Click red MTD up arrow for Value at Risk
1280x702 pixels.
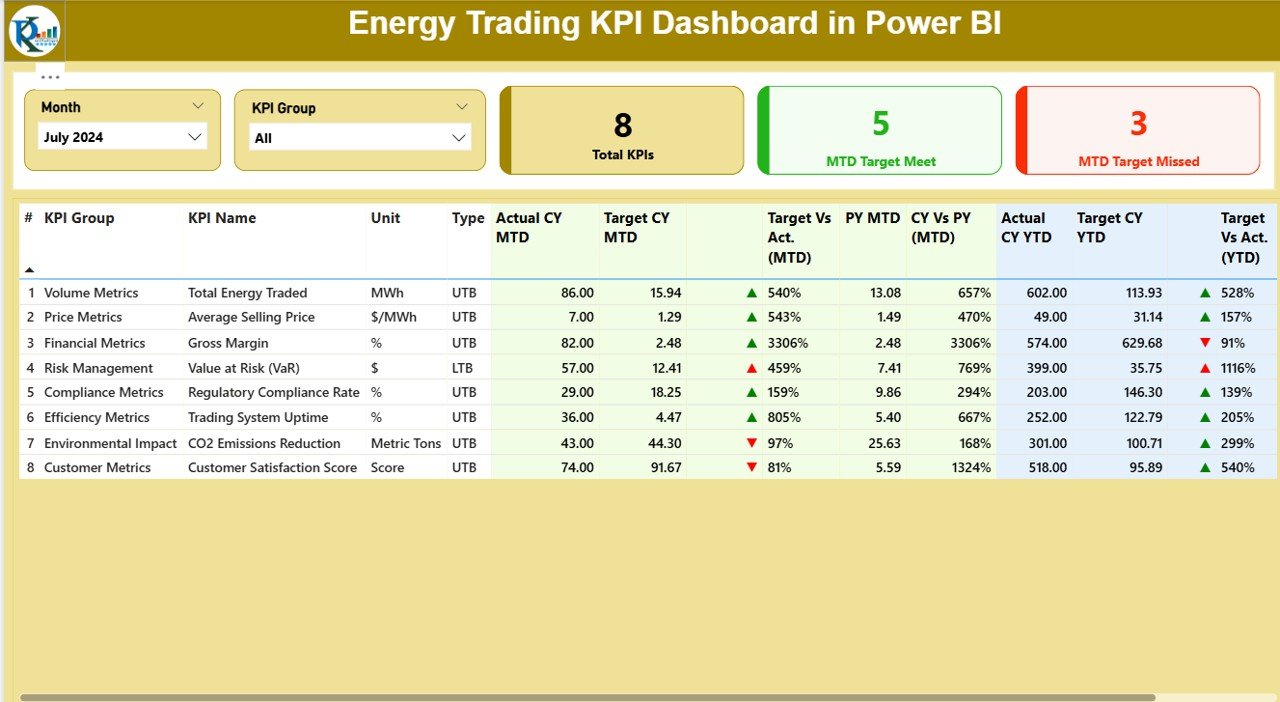(751, 368)
